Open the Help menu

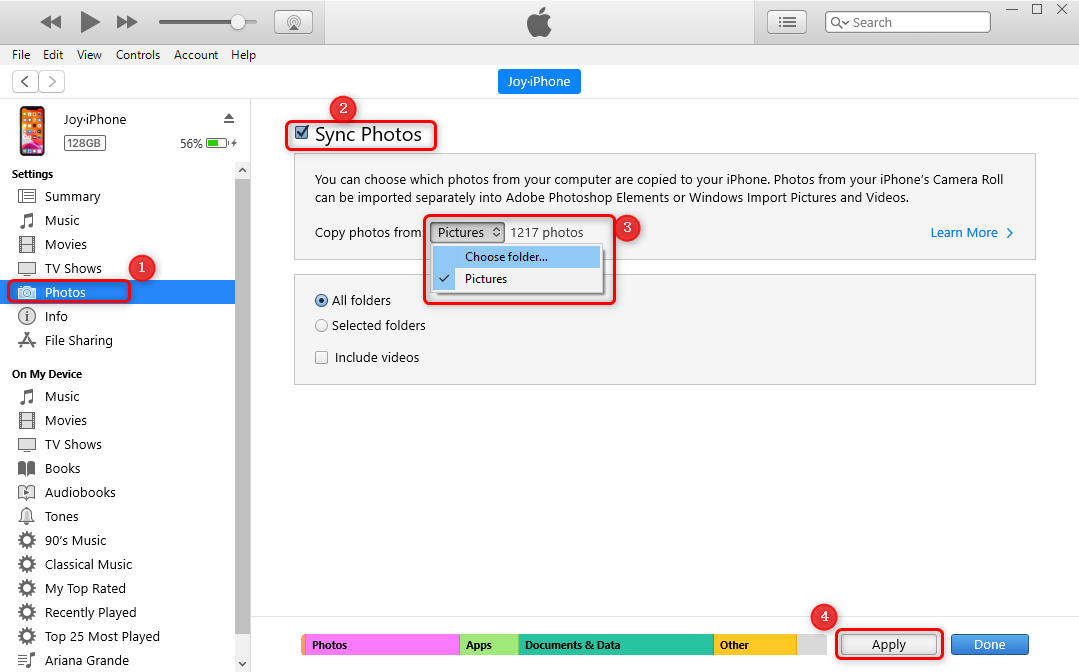[x=243, y=55]
